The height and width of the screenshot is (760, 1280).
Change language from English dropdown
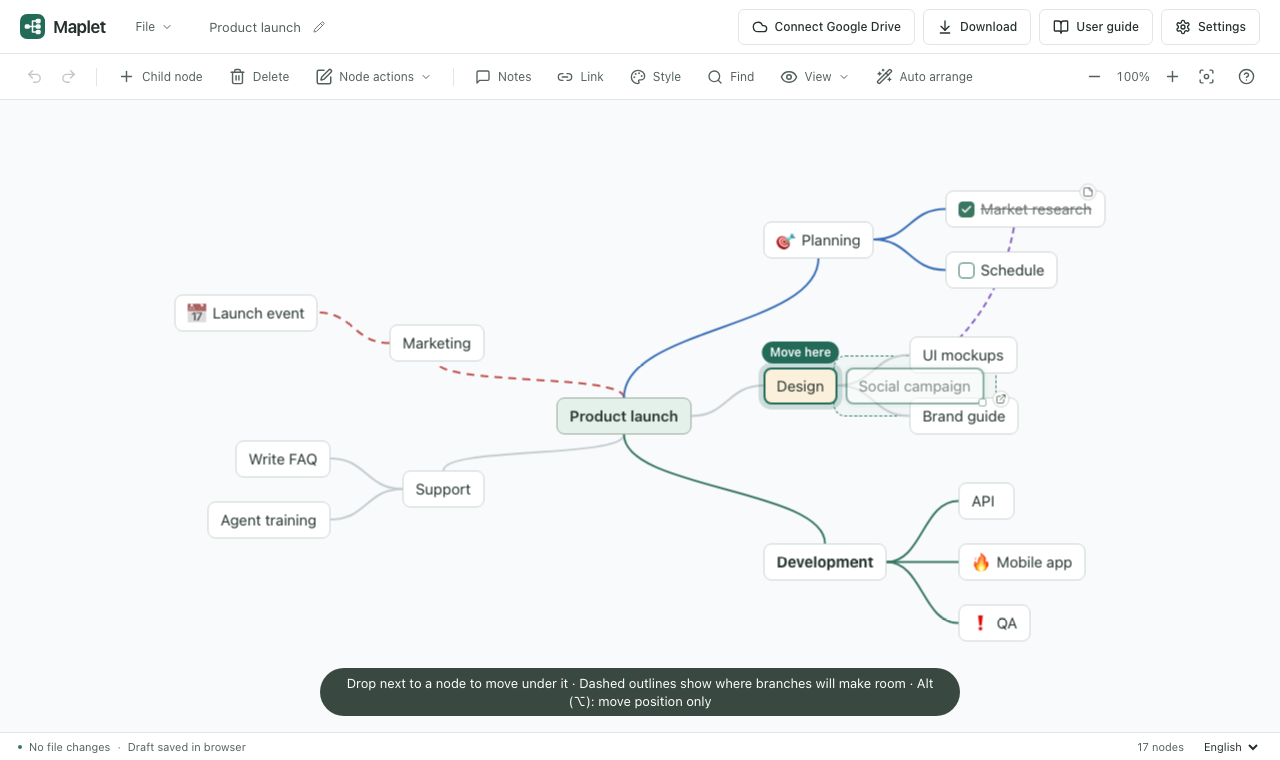tap(1230, 747)
